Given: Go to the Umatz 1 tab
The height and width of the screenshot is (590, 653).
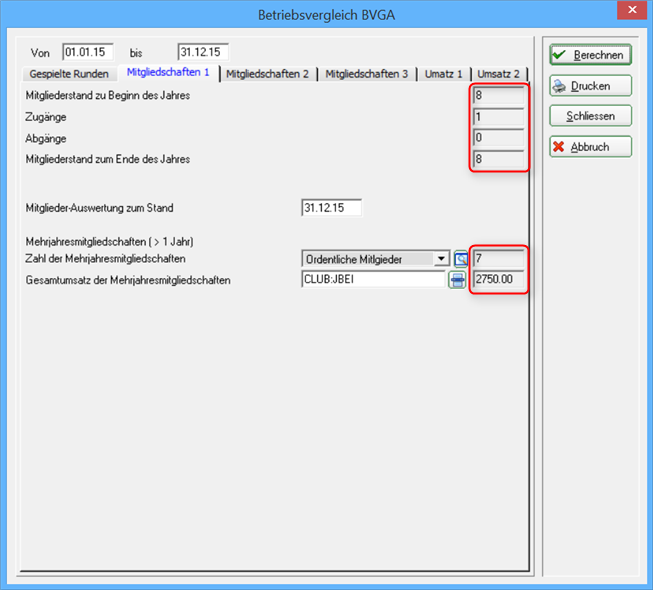Looking at the screenshot, I should click(444, 74).
